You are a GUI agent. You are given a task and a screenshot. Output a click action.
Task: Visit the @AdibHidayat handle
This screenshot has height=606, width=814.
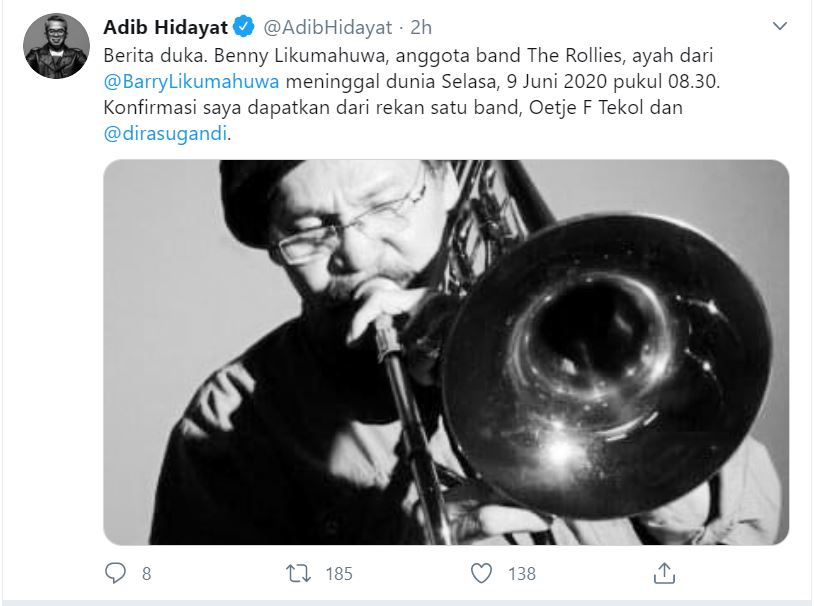tap(328, 27)
